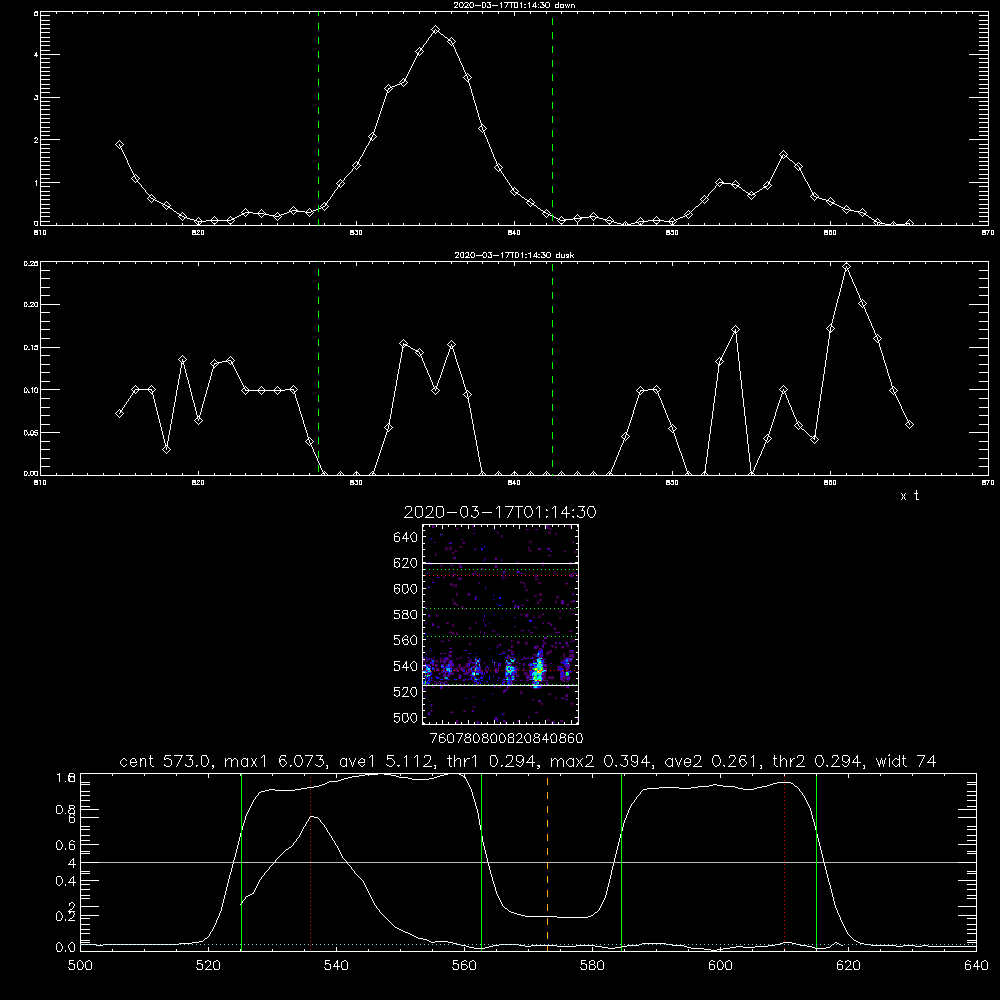Screen dimensions: 1000x1000
Task: Click right green dashed line in dusk plot
Action: pyautogui.click(x=552, y=368)
